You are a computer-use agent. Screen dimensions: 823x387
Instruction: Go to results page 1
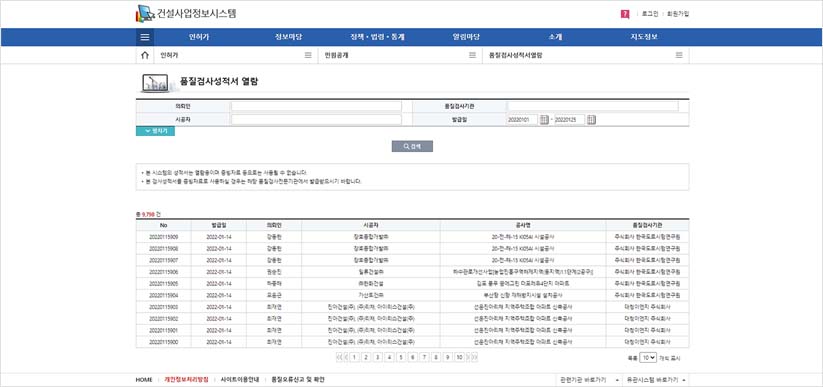coord(354,357)
